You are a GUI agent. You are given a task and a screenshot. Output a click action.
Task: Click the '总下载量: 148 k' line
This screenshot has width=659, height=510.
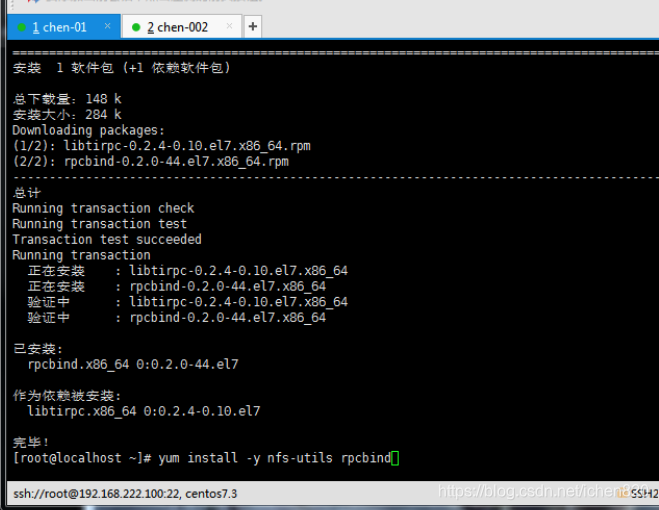(x=67, y=99)
